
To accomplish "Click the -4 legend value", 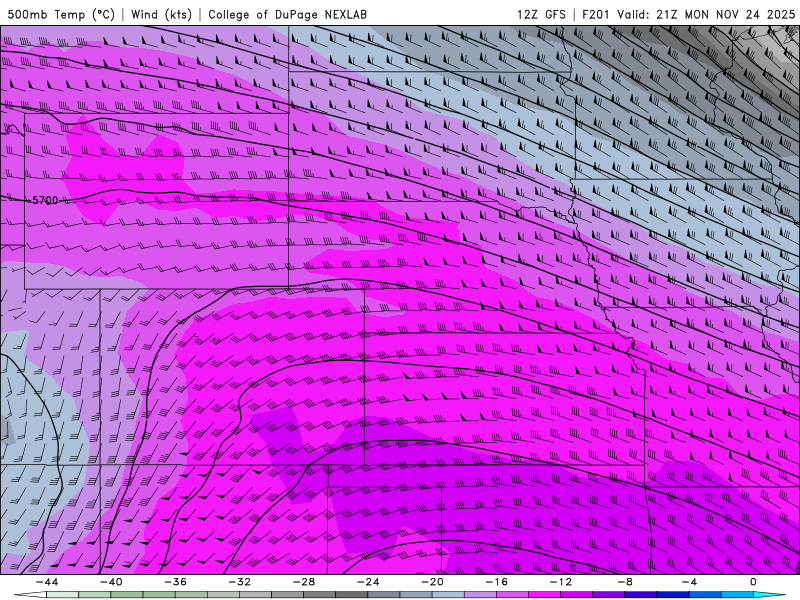I will 689,582.
